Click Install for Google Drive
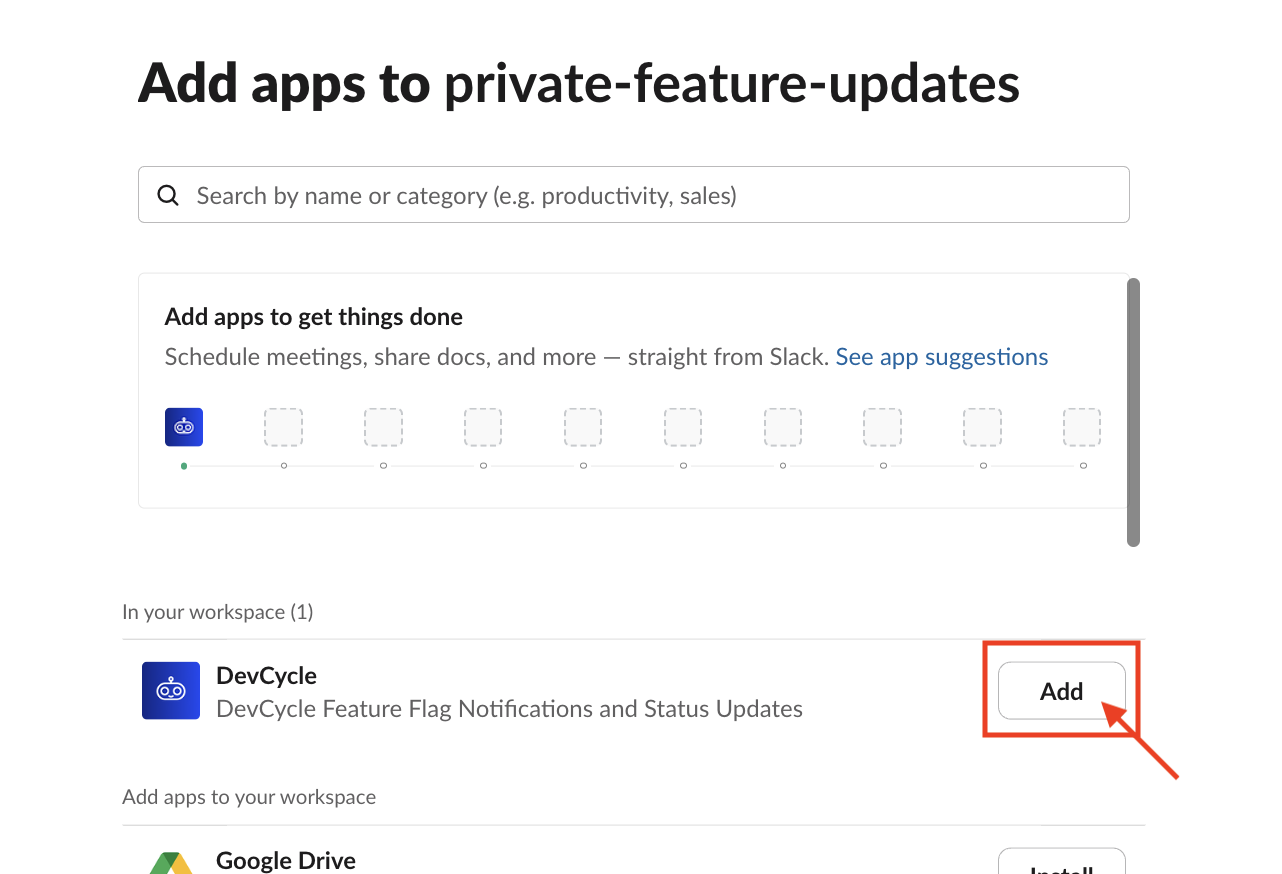Screen dimensions: 1282x874 1061,868
